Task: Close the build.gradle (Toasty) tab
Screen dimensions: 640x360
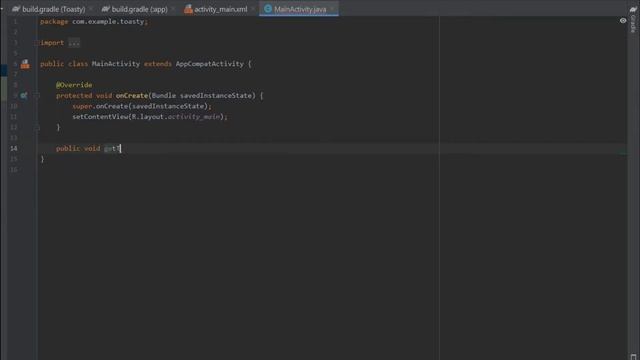Action: pos(91,9)
